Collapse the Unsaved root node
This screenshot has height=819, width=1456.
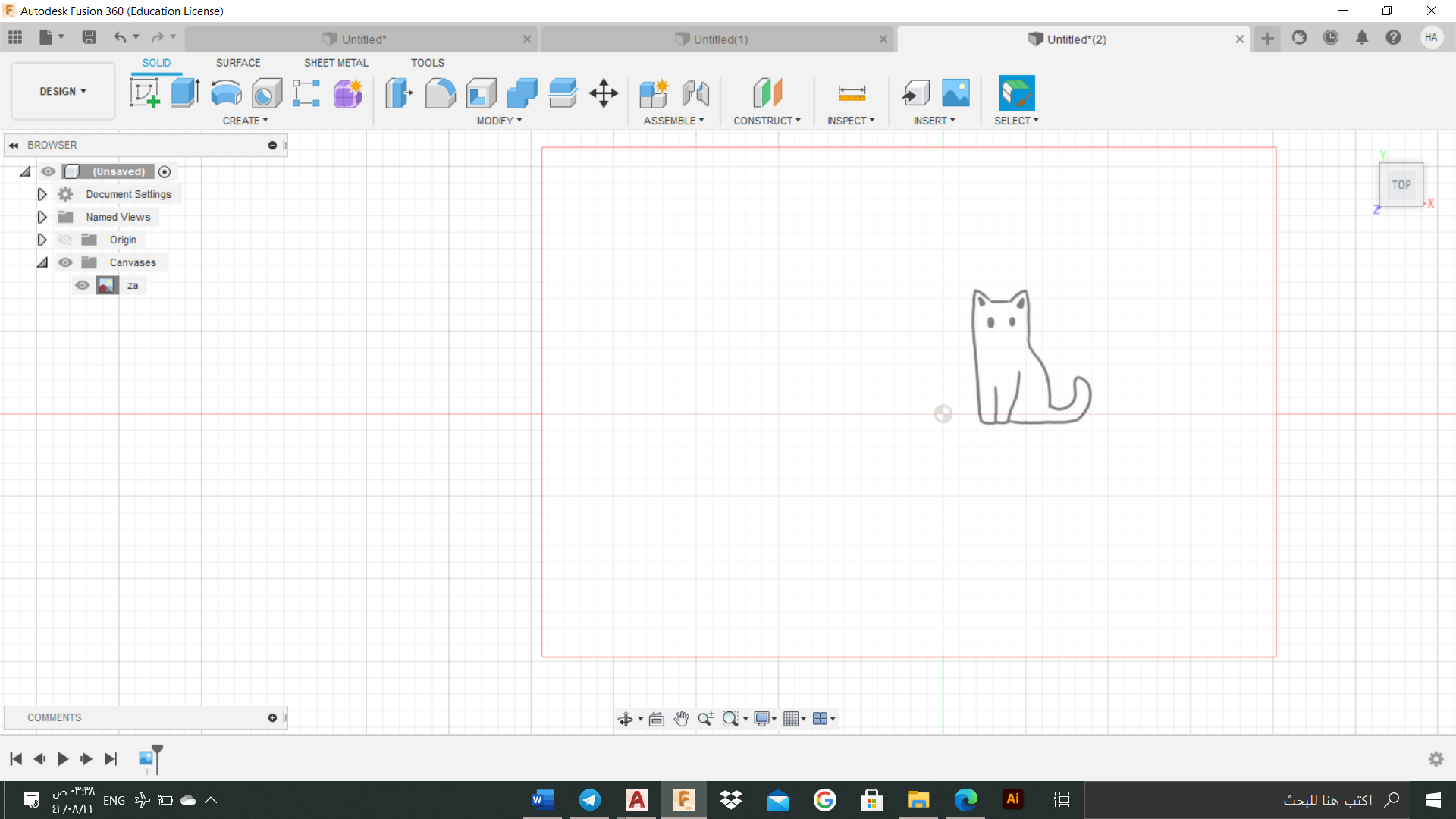tap(26, 171)
